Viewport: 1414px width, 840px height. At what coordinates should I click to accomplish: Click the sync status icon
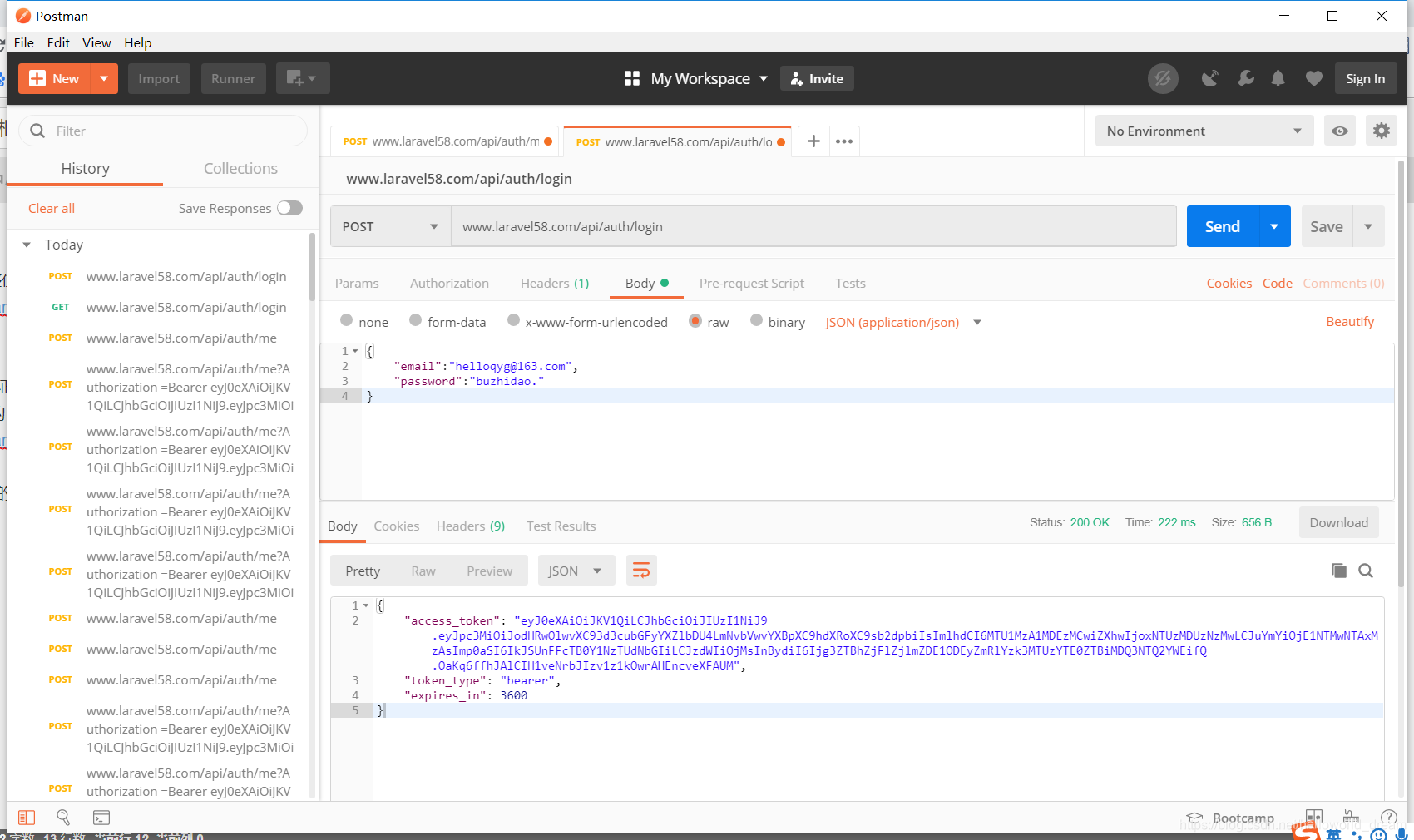pos(1163,78)
